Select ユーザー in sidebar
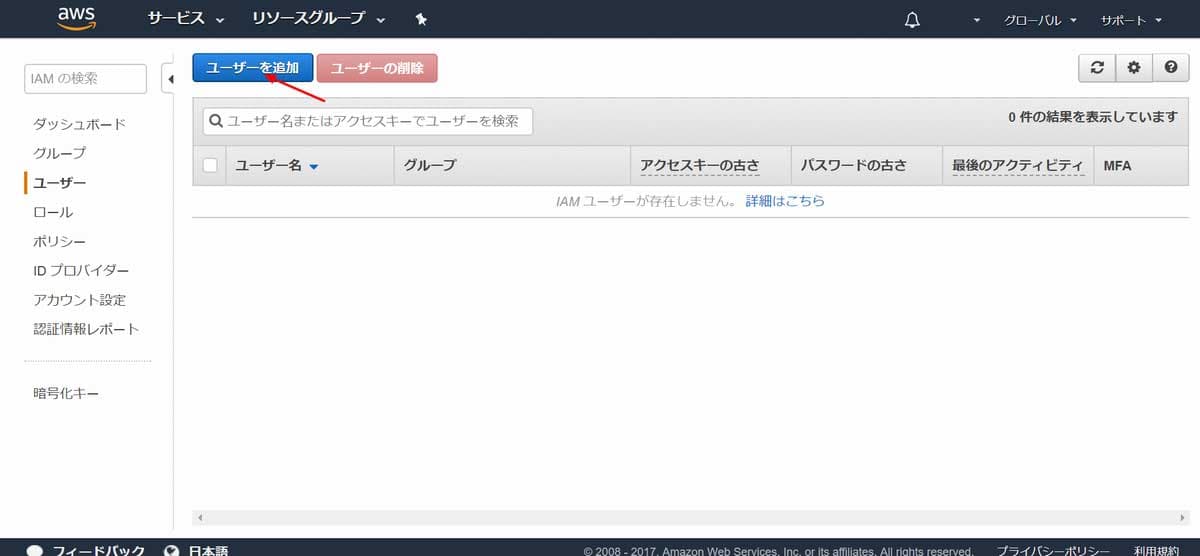 click(60, 183)
